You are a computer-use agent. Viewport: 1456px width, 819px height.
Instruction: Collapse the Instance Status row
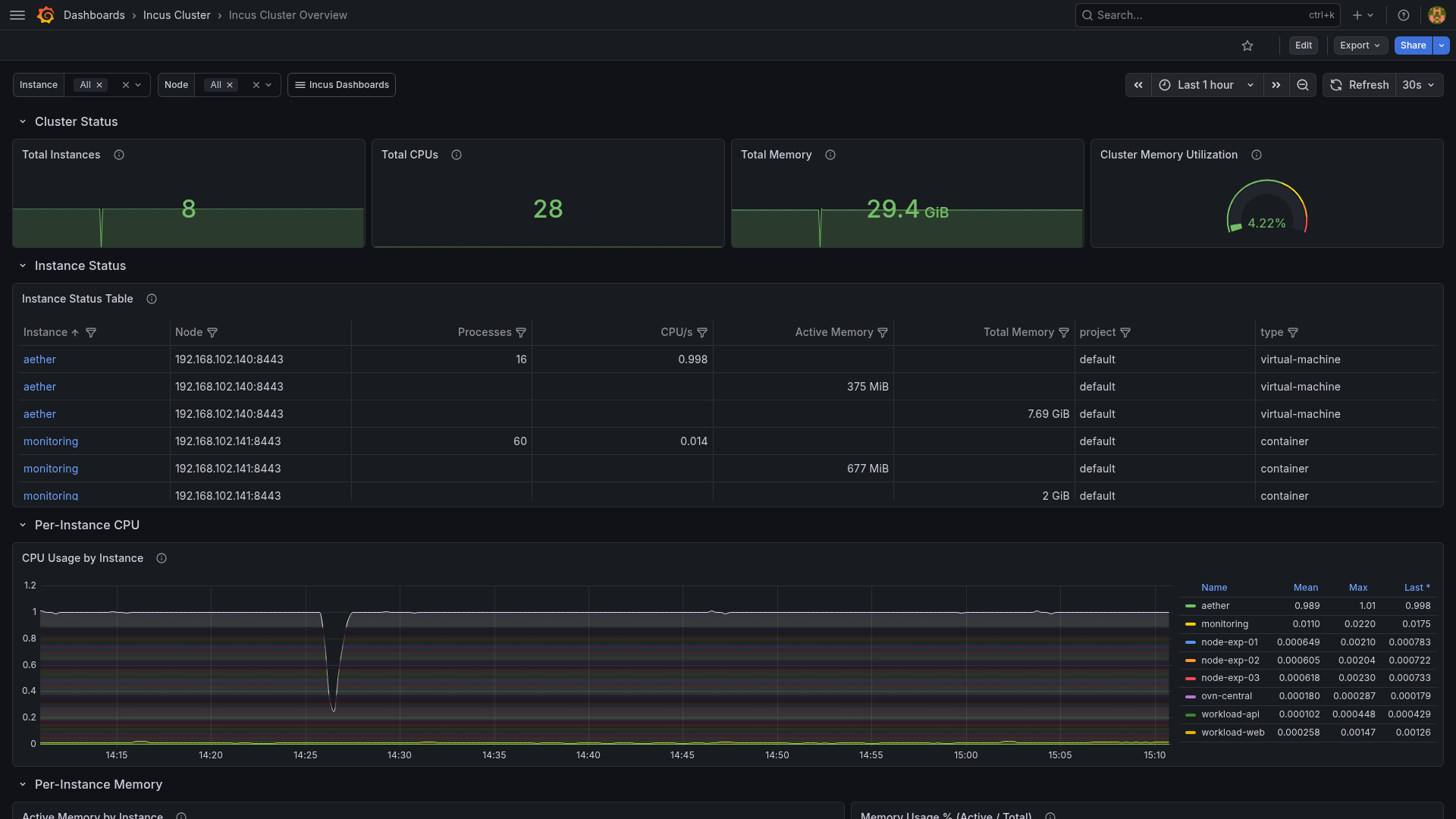tap(23, 265)
